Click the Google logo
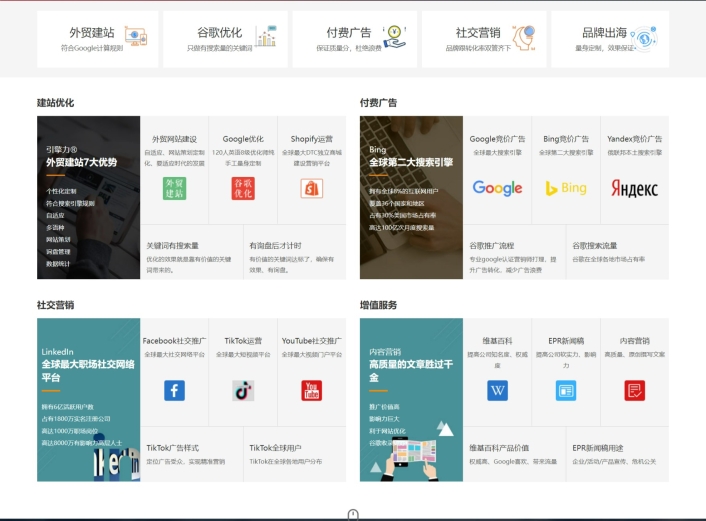 497,188
